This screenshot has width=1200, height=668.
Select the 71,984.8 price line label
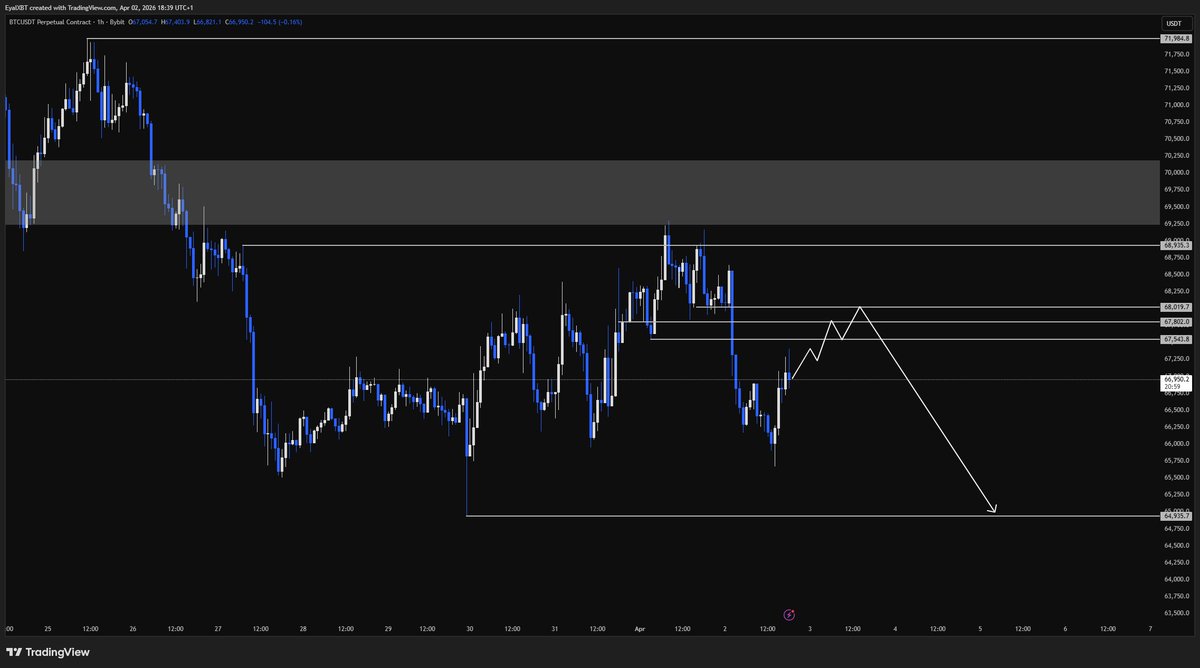coord(1176,38)
